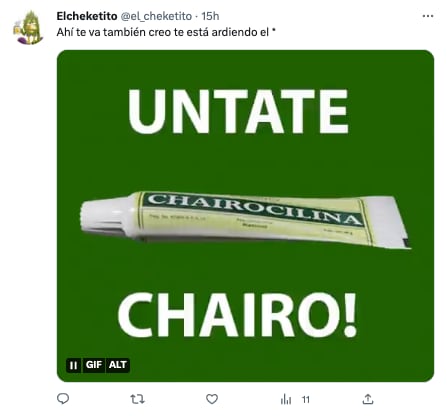Viewport: 447px width, 416px height.
Task: Open the 15h timestamp link
Action: 210,16
